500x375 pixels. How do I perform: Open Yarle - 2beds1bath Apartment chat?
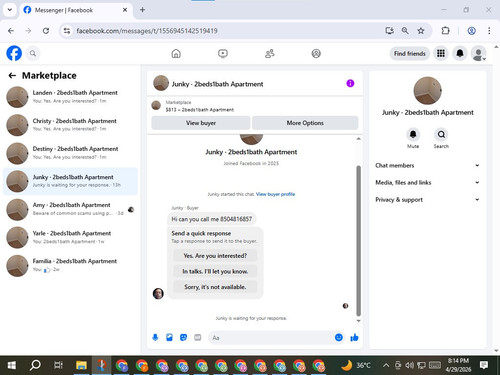point(70,237)
